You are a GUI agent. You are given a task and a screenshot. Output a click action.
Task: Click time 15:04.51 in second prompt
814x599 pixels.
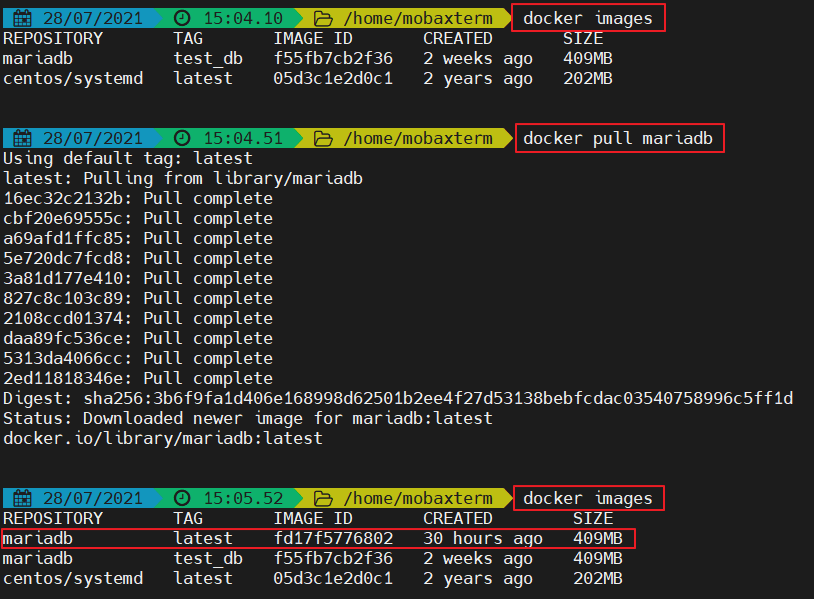[243, 139]
